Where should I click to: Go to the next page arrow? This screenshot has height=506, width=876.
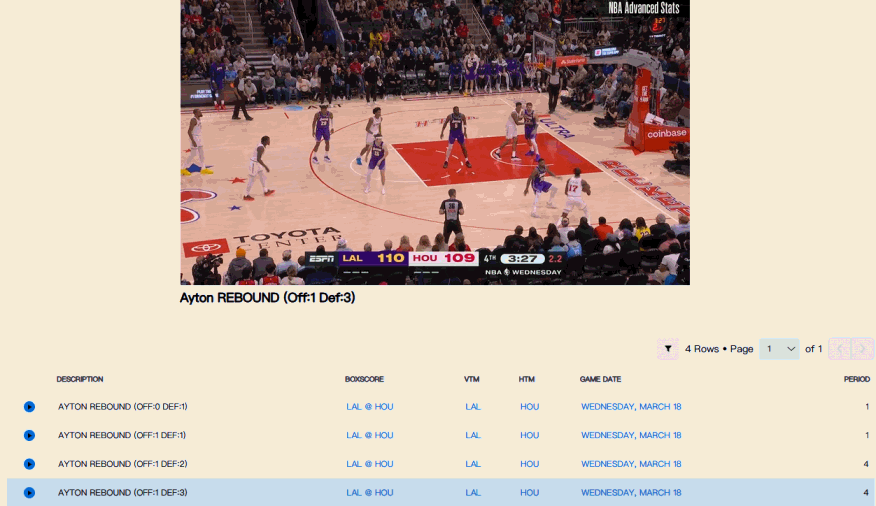coord(863,349)
